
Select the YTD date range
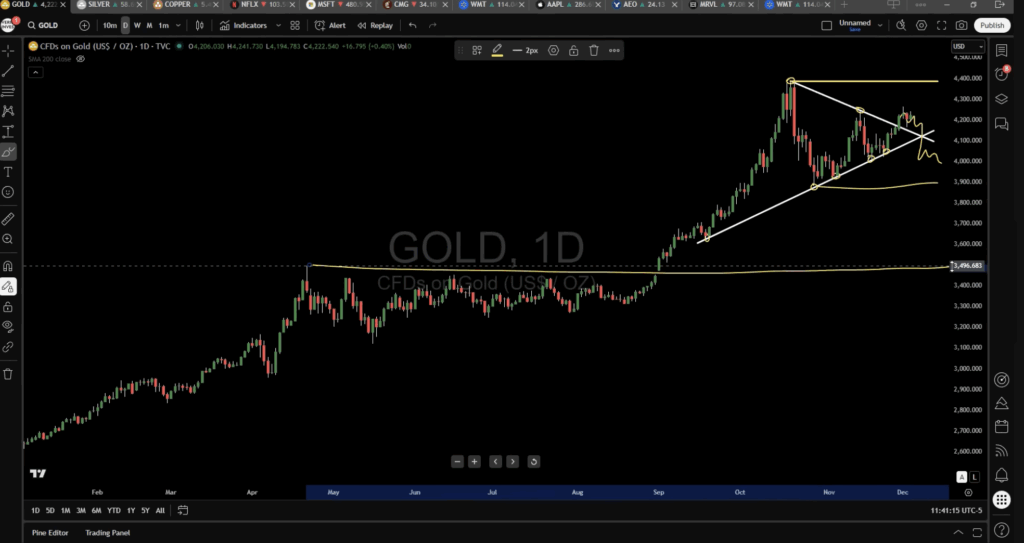coord(113,510)
